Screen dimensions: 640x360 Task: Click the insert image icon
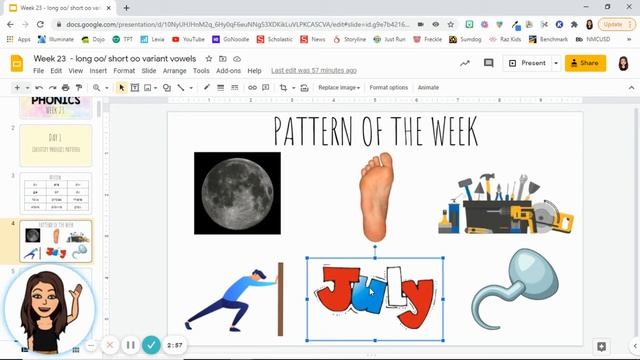(x=148, y=88)
